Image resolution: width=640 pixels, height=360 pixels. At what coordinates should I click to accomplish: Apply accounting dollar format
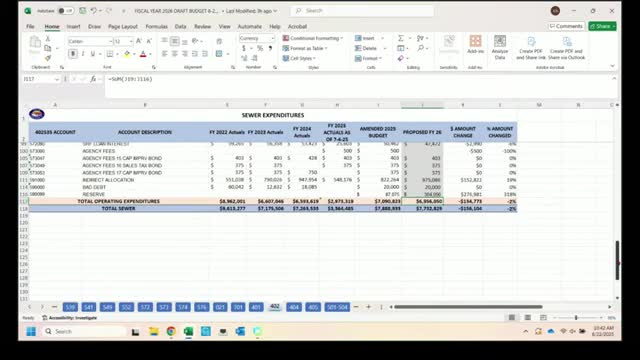pos(244,48)
